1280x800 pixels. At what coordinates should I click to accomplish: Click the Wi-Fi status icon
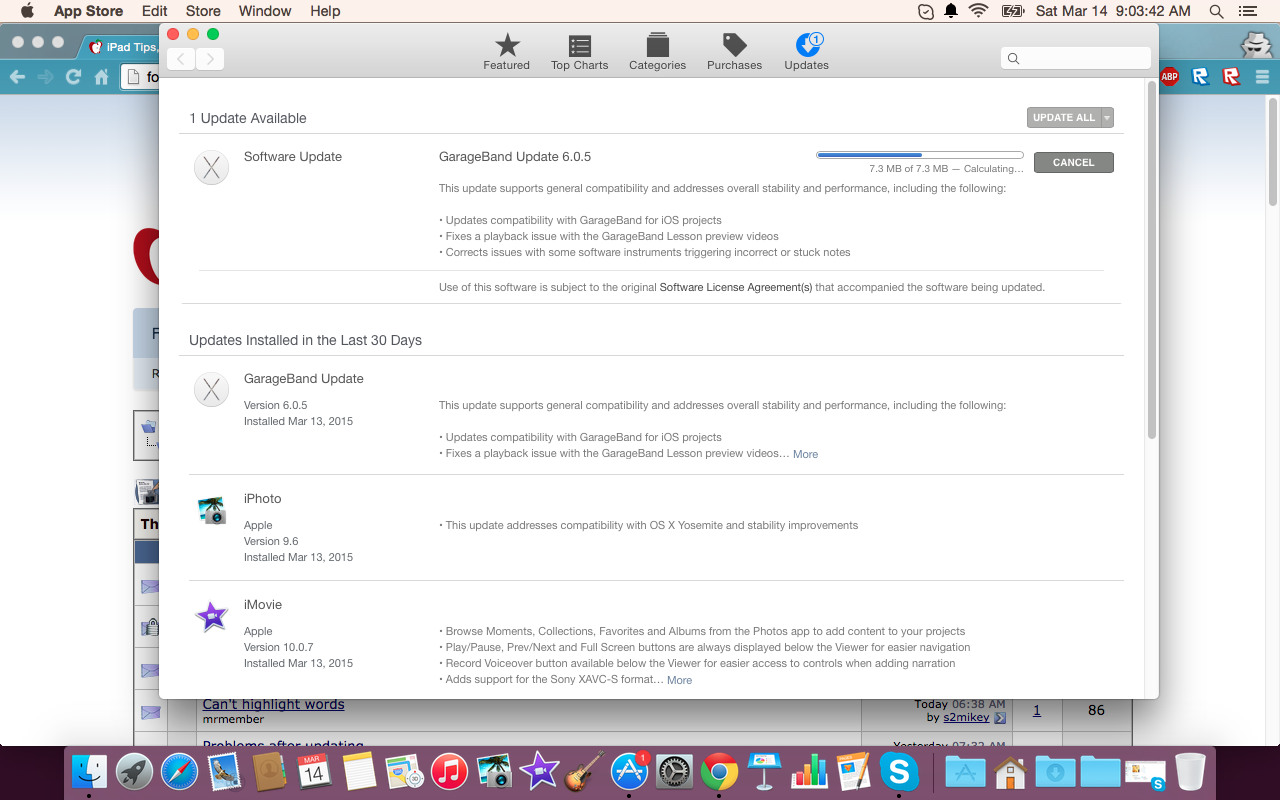click(x=978, y=11)
